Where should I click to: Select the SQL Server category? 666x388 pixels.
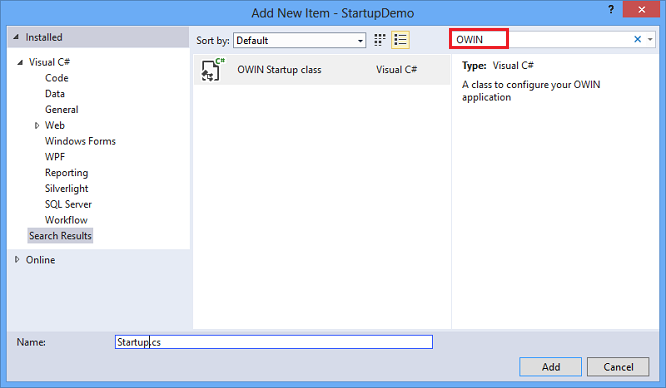tap(68, 204)
